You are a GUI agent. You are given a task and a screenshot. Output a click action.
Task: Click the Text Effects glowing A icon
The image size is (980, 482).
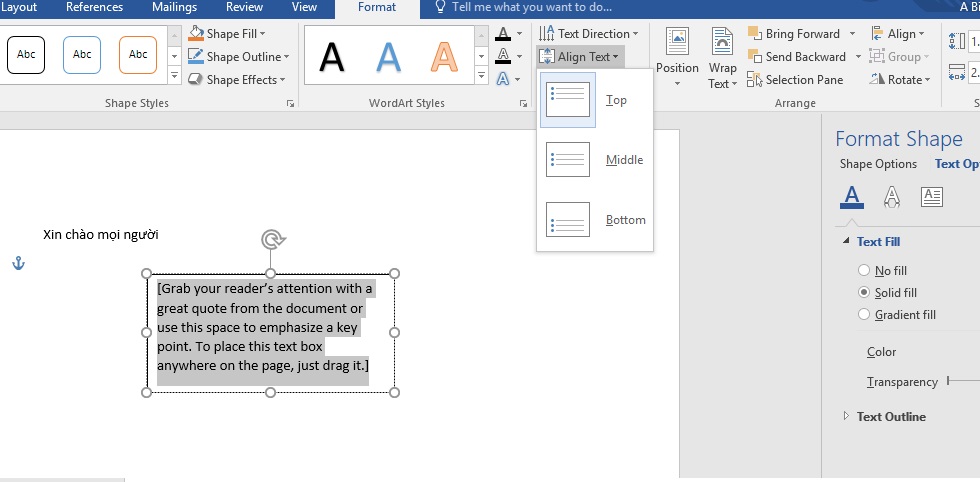(503, 79)
